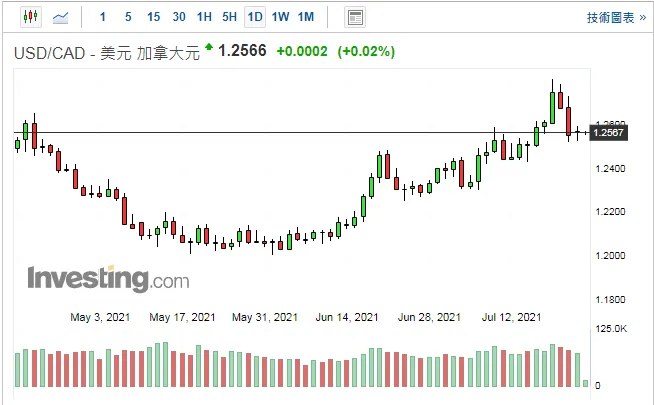Click the green up arrow indicator
654x405 pixels.
click(x=209, y=46)
